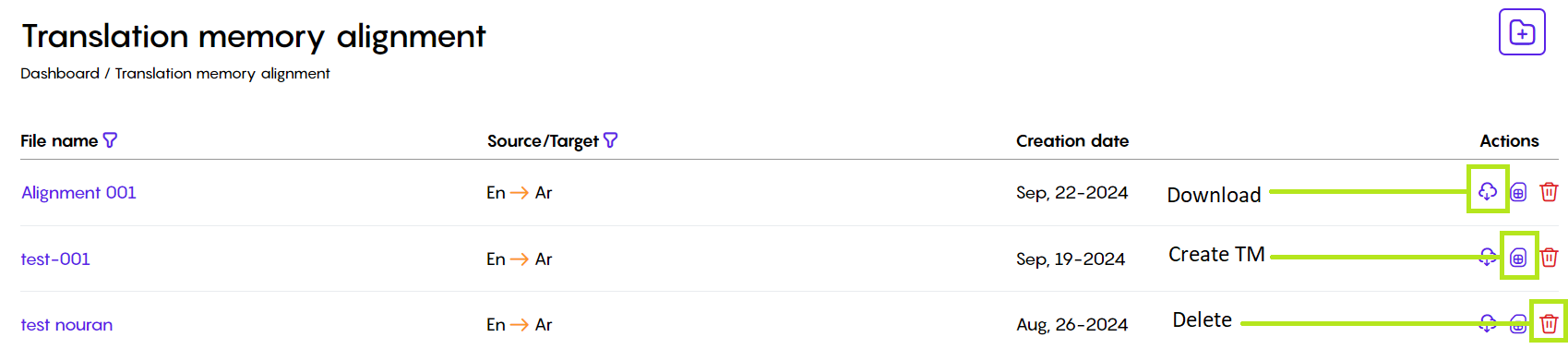Open the Alignment 001 file link
This screenshot has width=1568, height=349.
[78, 192]
